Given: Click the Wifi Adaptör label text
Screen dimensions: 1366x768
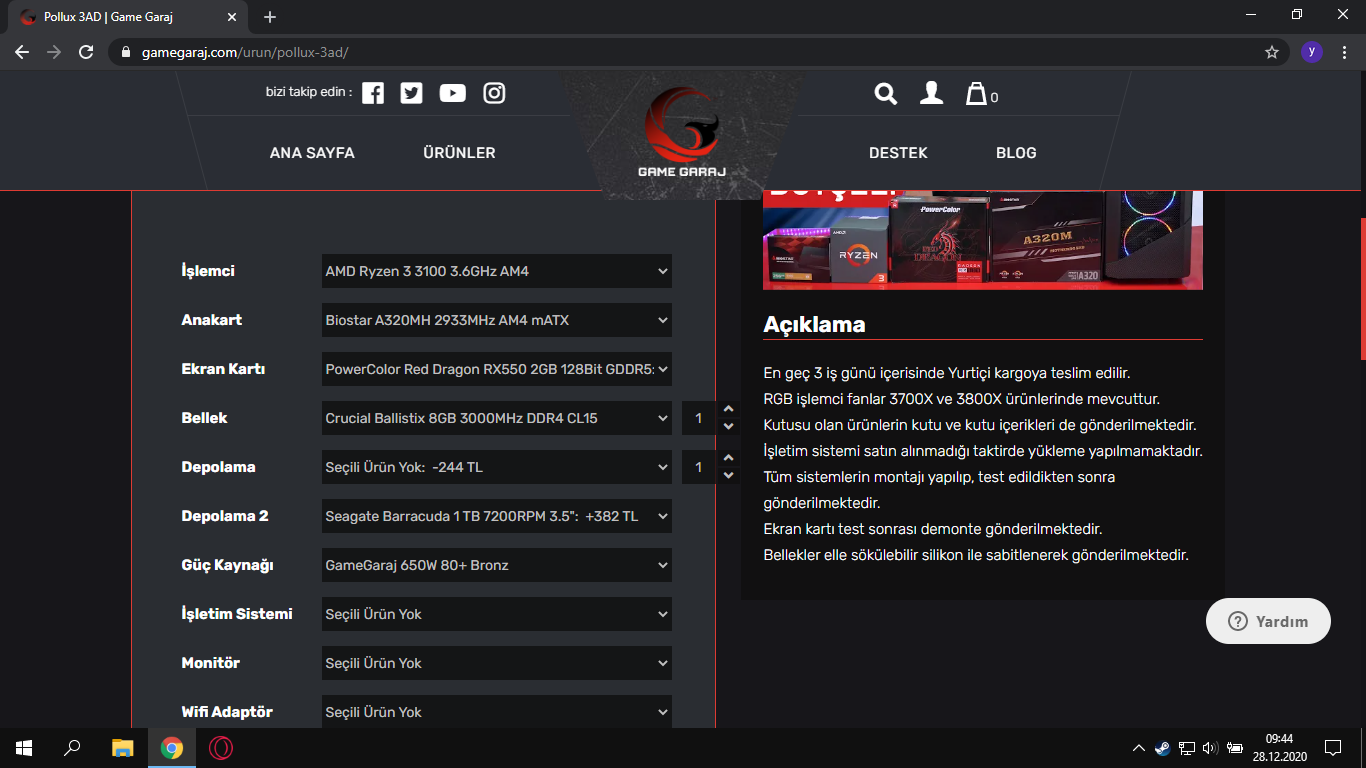Looking at the screenshot, I should click(227, 712).
